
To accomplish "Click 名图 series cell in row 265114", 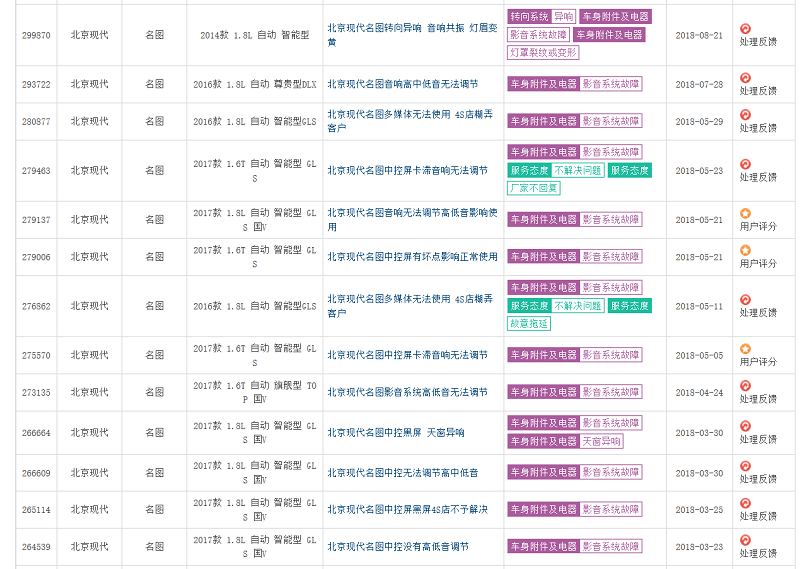I will (154, 509).
